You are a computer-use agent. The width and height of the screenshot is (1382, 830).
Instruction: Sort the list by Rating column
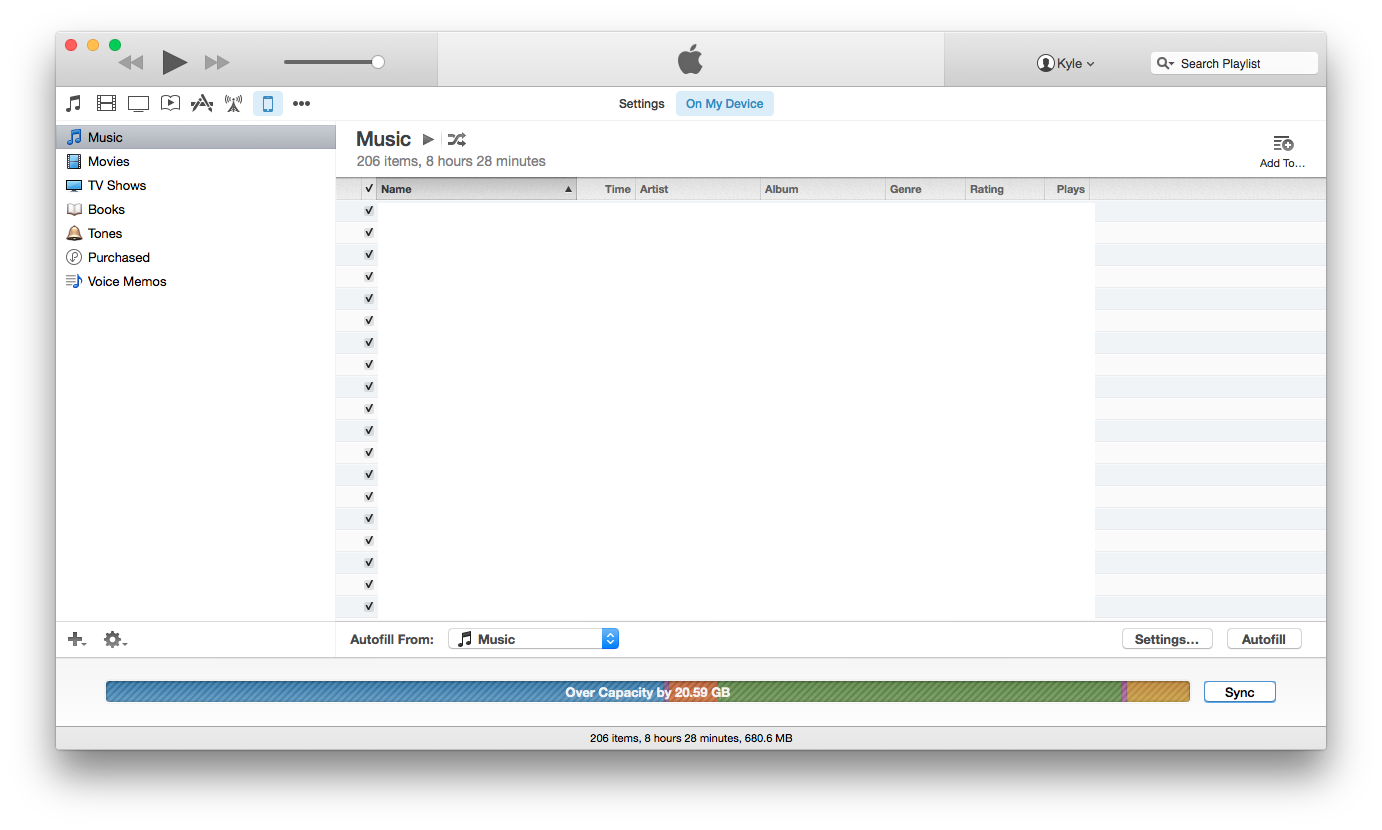[x=1005, y=189]
